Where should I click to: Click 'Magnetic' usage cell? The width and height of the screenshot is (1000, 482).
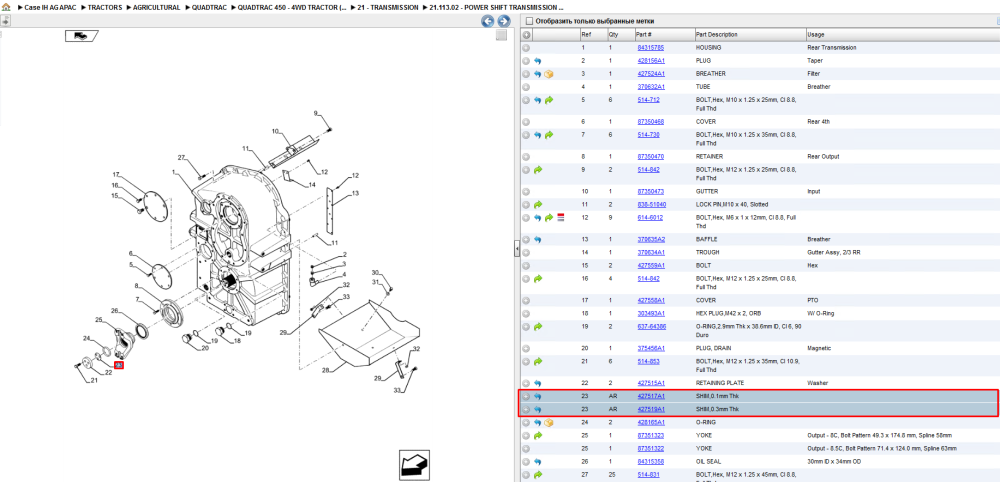[818, 349]
